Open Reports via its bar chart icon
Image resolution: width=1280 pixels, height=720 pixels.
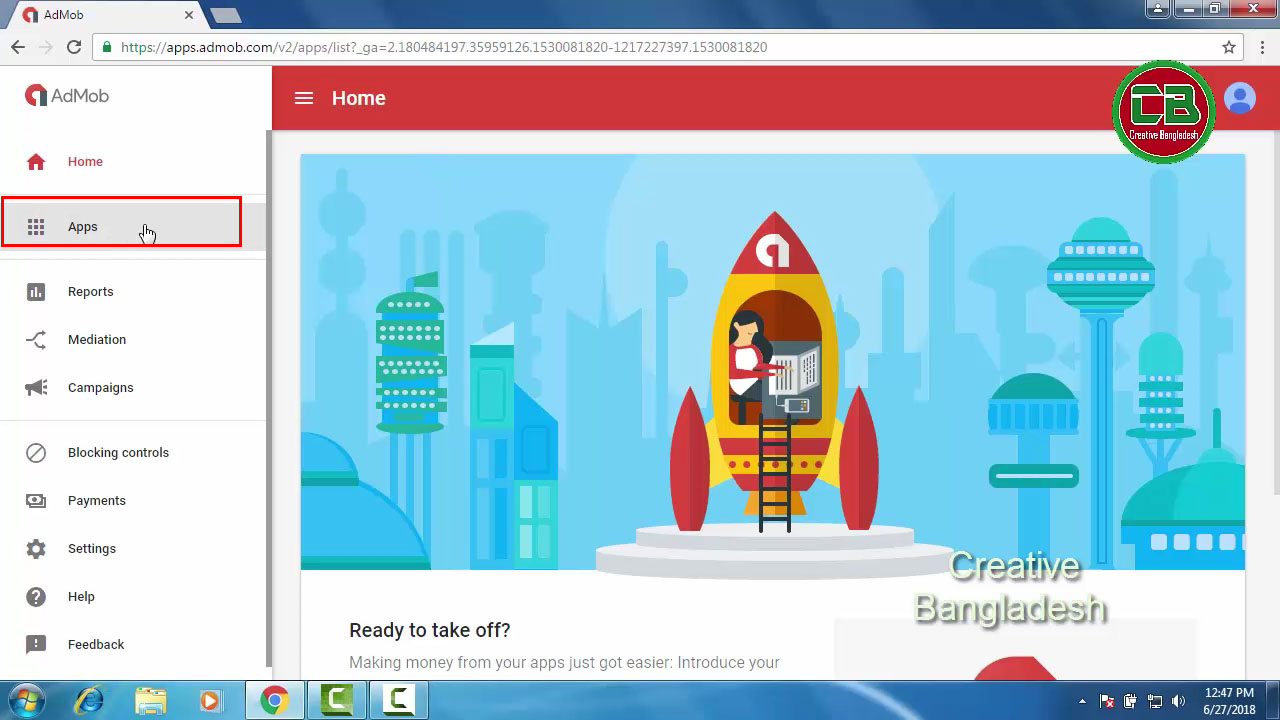pos(36,292)
